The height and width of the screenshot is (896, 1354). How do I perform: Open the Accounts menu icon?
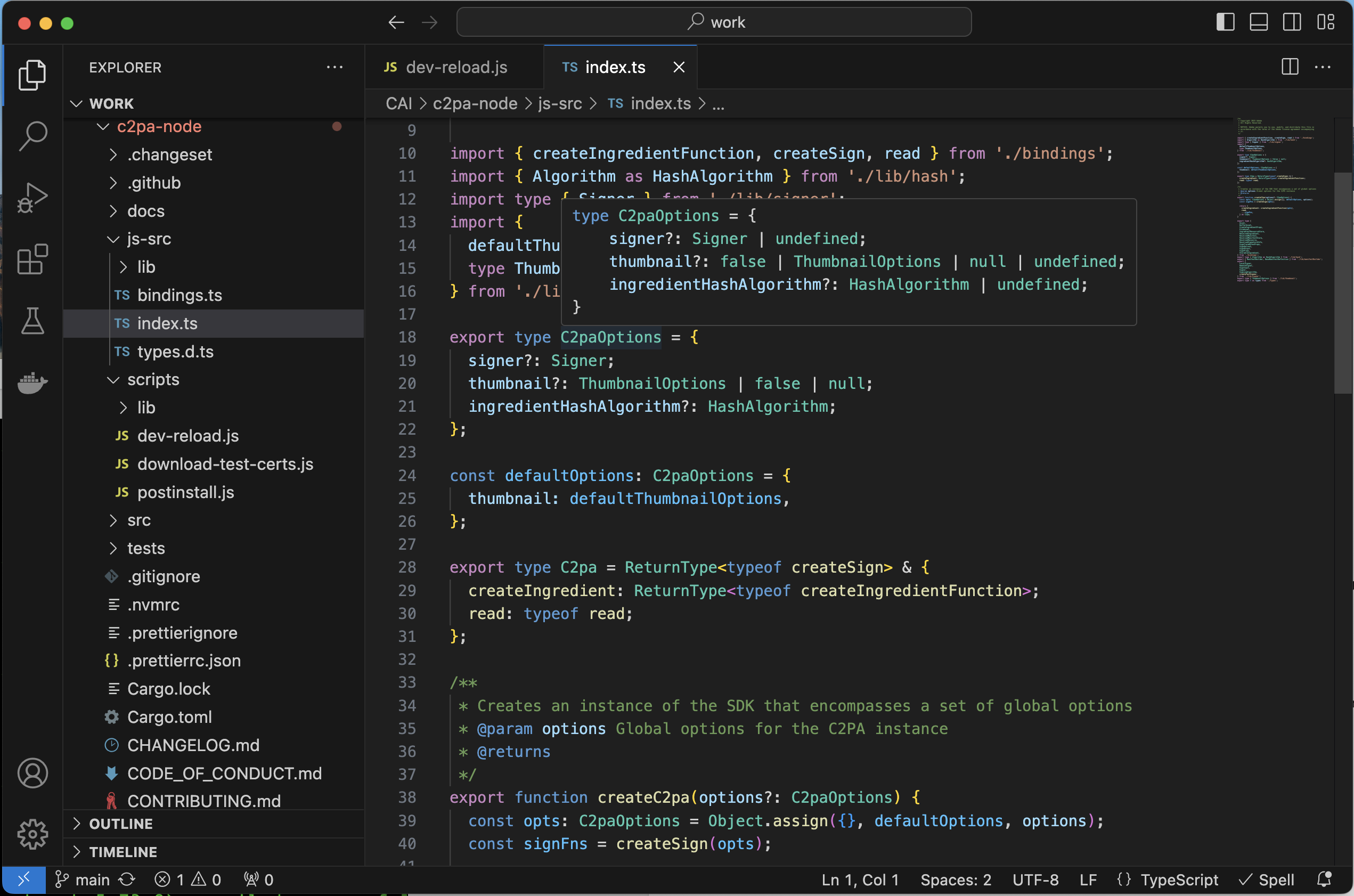tap(32, 773)
